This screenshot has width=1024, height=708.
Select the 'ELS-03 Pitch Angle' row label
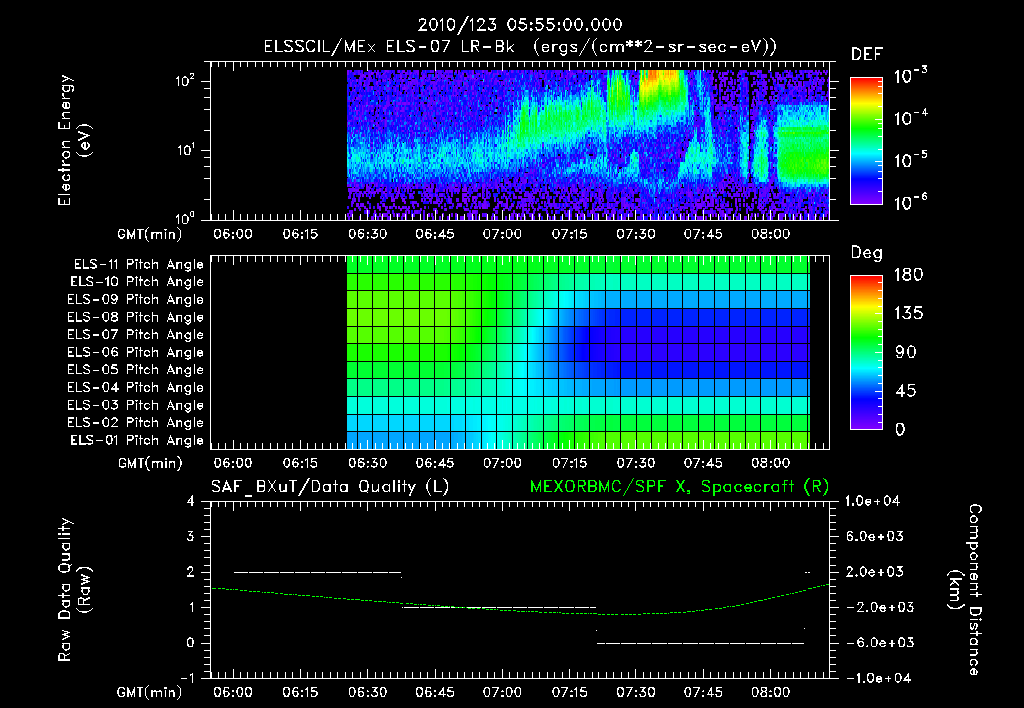click(136, 406)
